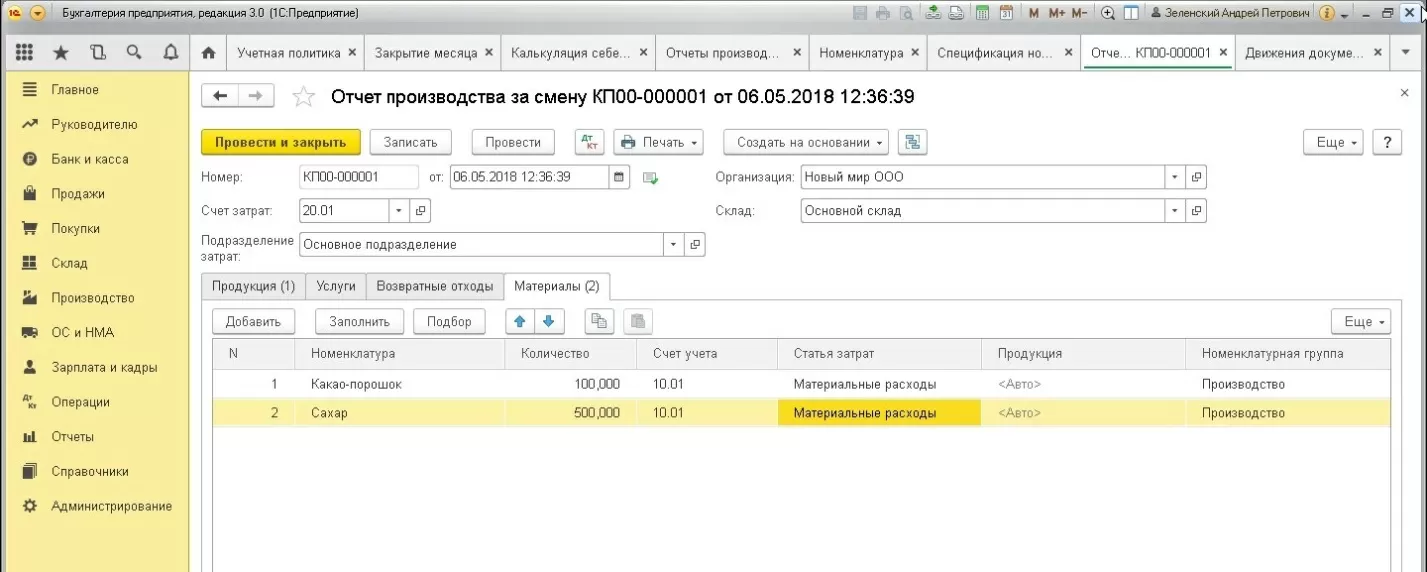
Task: Click the green posted-status icon near date
Action: pyautogui.click(x=651, y=178)
